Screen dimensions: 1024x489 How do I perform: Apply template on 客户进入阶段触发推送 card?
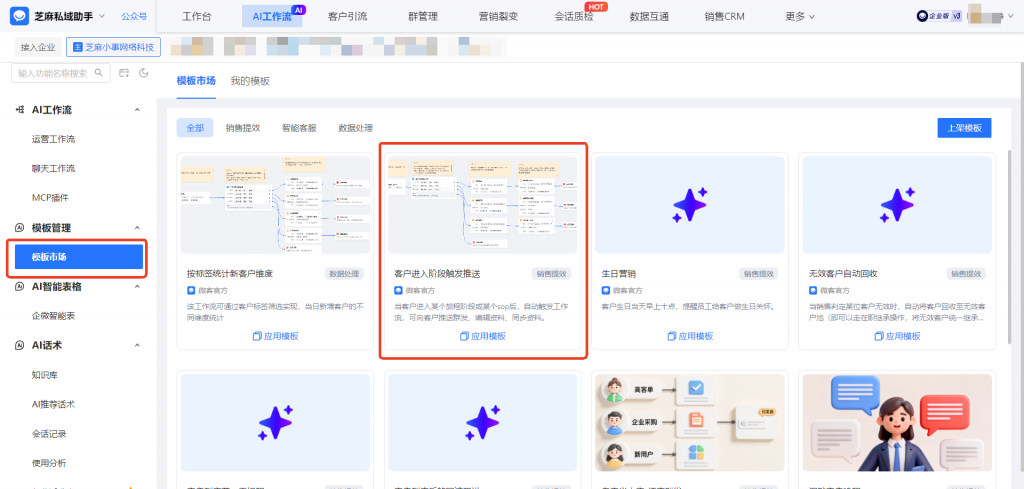coord(483,336)
